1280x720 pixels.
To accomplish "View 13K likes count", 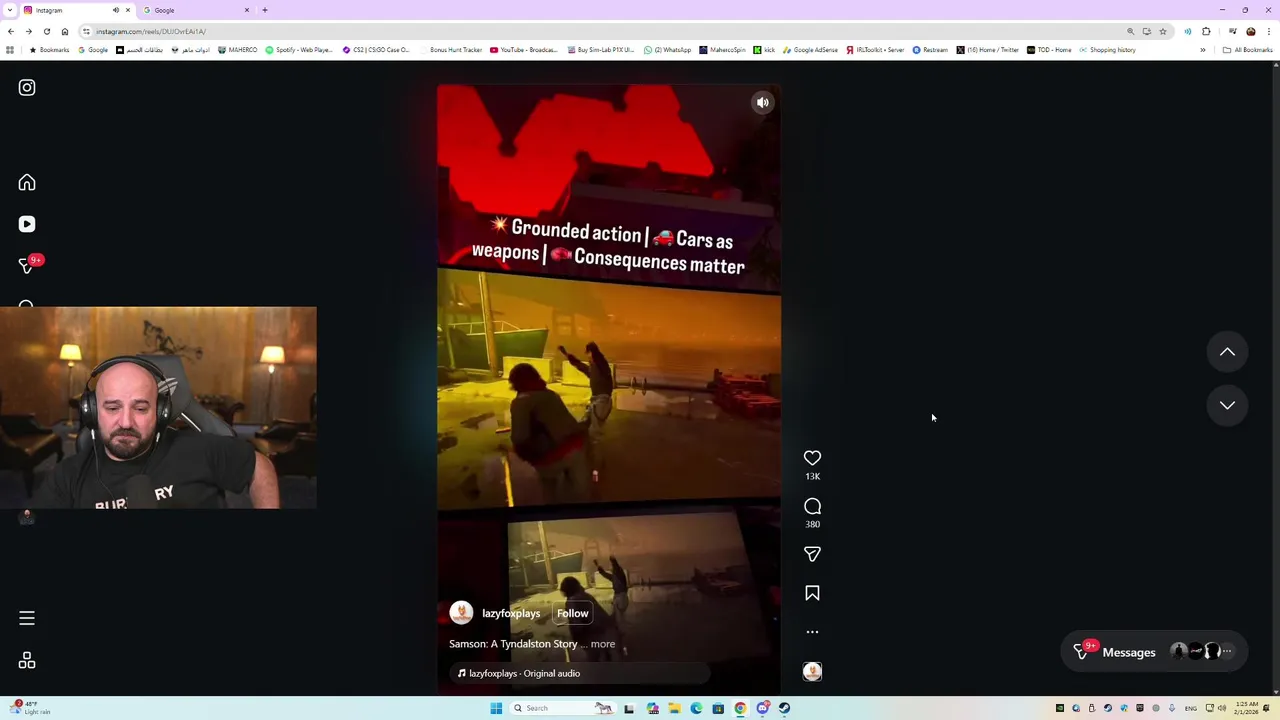I will [812, 477].
